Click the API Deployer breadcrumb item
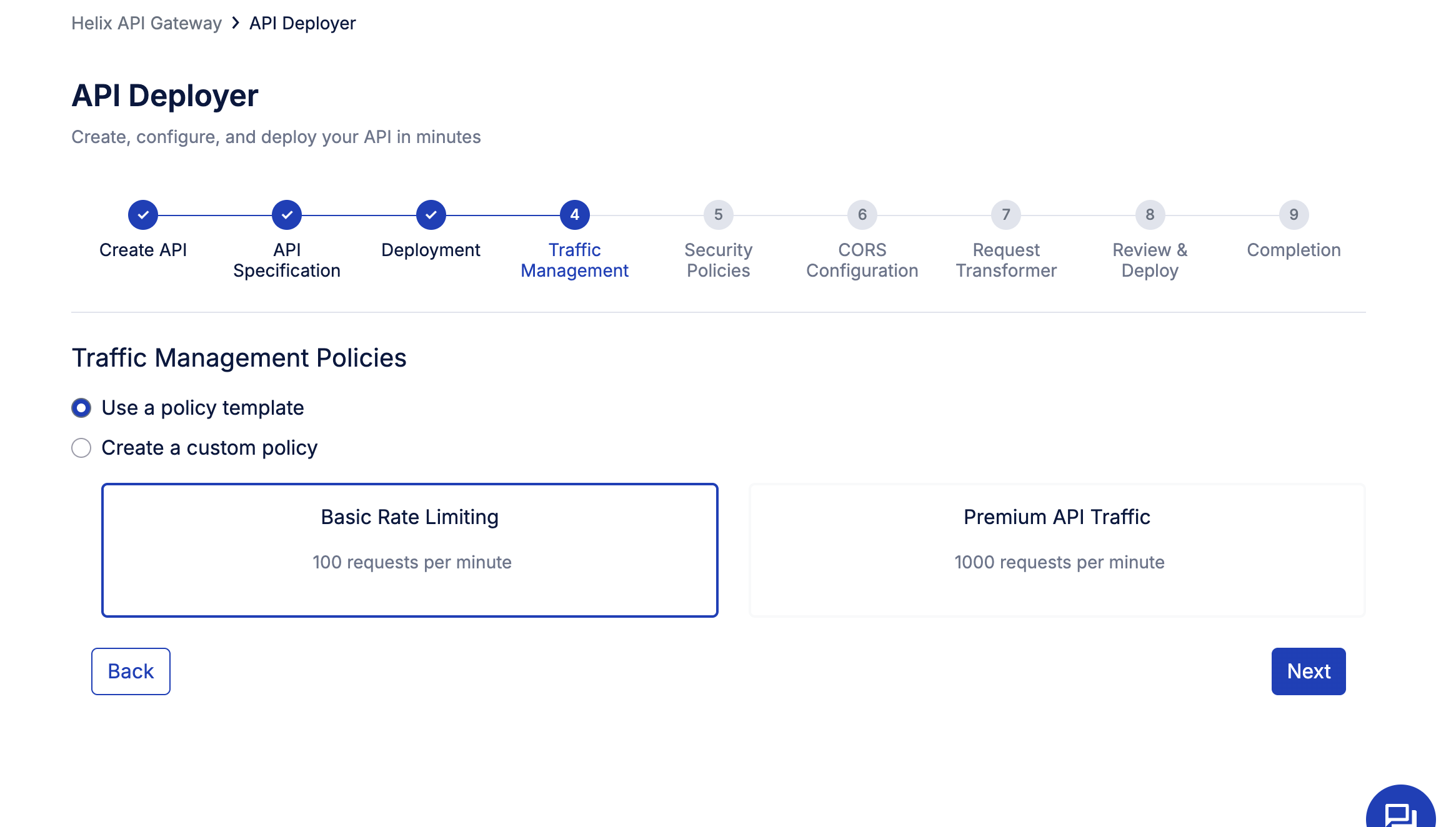This screenshot has width=1456, height=827. (x=302, y=23)
